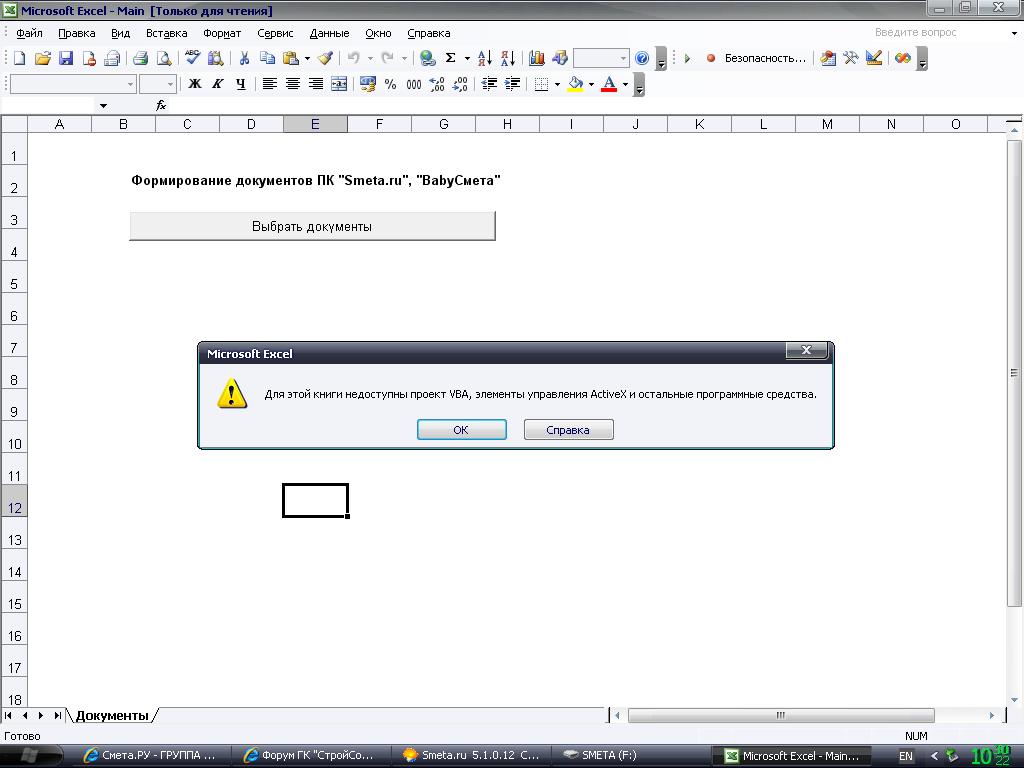Activate the Format Painter brush
Viewport: 1024px width, 768px height.
[x=325, y=58]
